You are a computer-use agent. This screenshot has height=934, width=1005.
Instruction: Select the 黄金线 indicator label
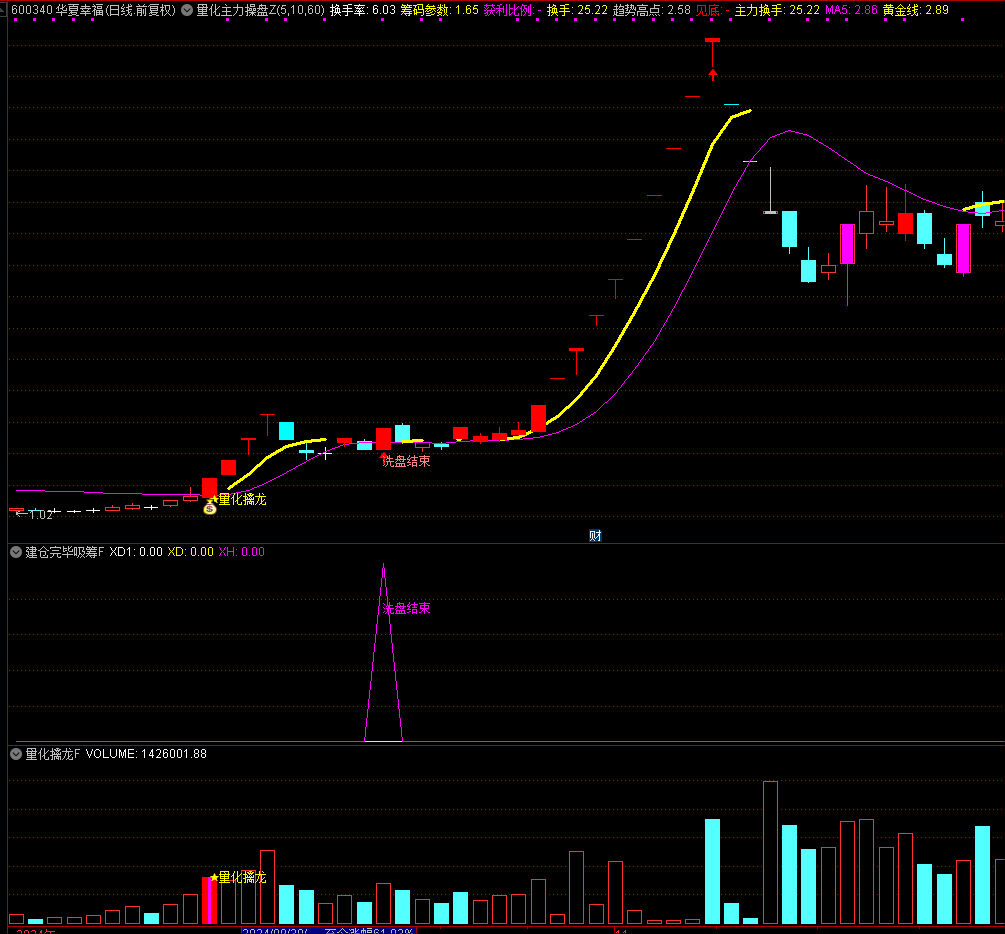click(901, 10)
